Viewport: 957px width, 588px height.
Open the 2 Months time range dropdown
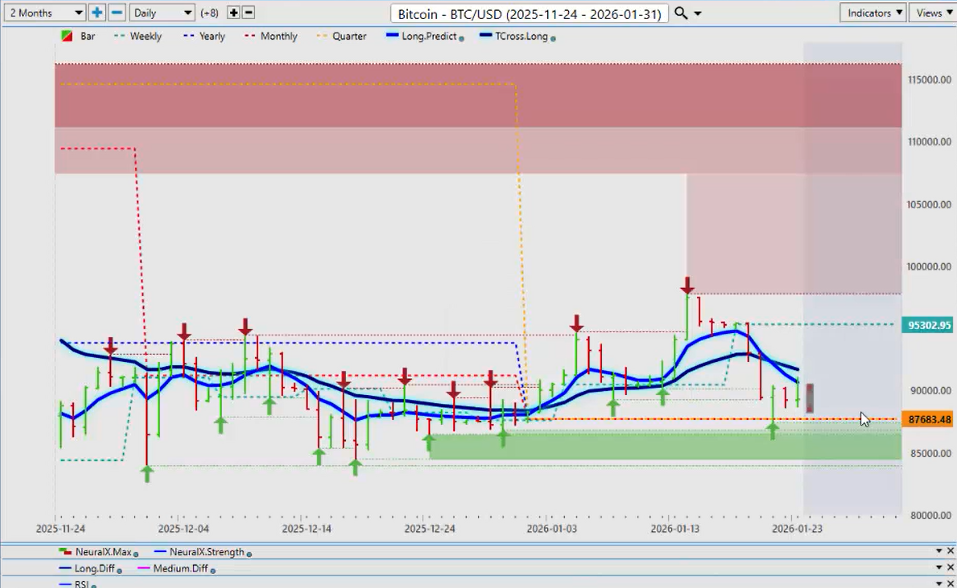pos(45,13)
